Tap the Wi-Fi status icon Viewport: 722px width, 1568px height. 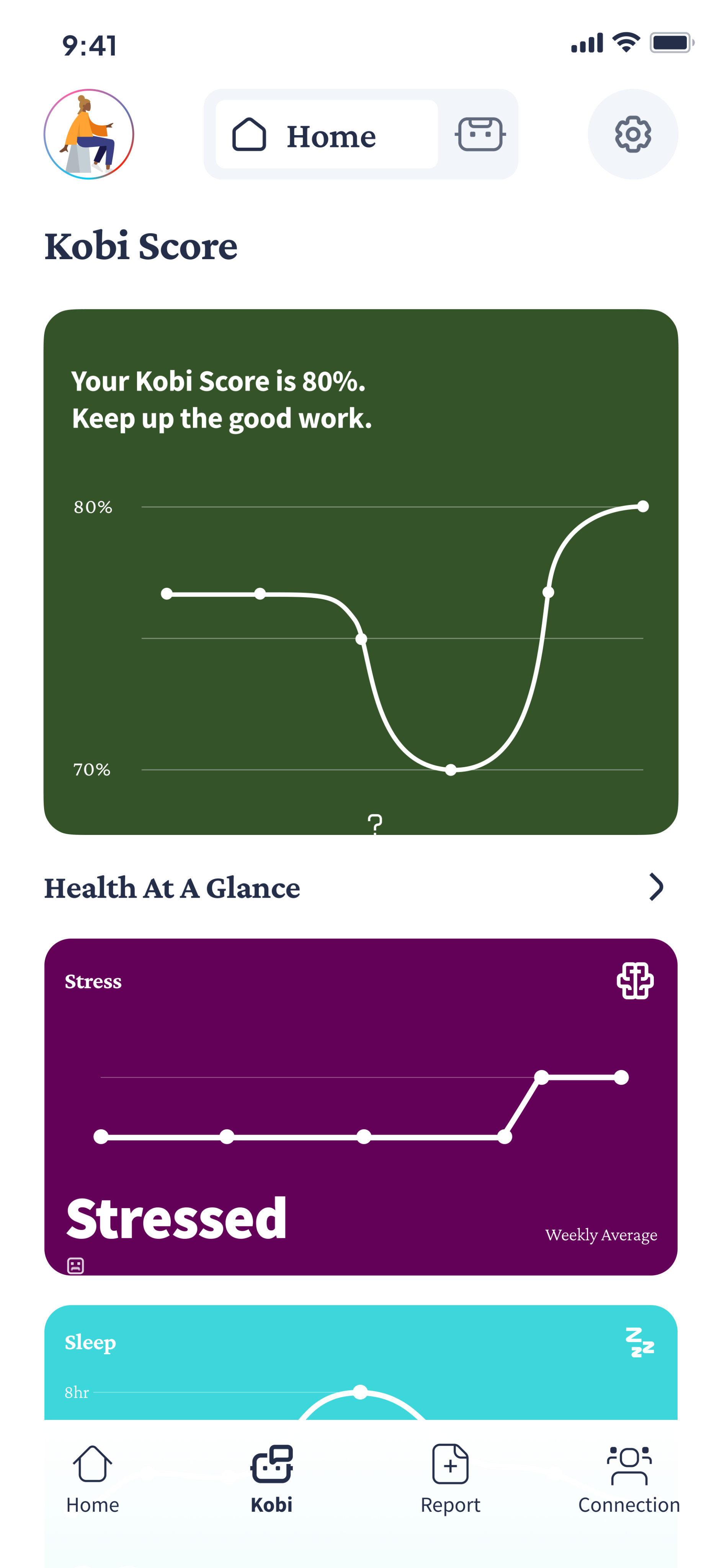tap(626, 42)
